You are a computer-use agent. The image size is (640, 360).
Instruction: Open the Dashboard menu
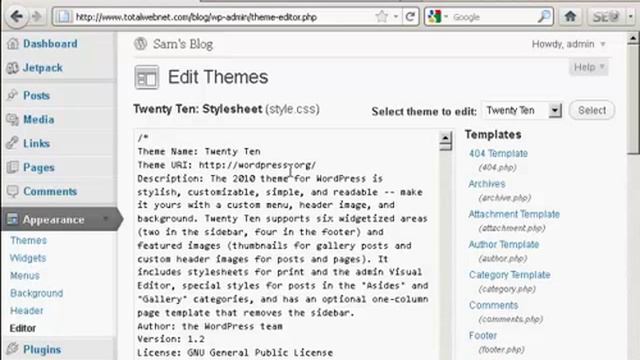click(50, 44)
